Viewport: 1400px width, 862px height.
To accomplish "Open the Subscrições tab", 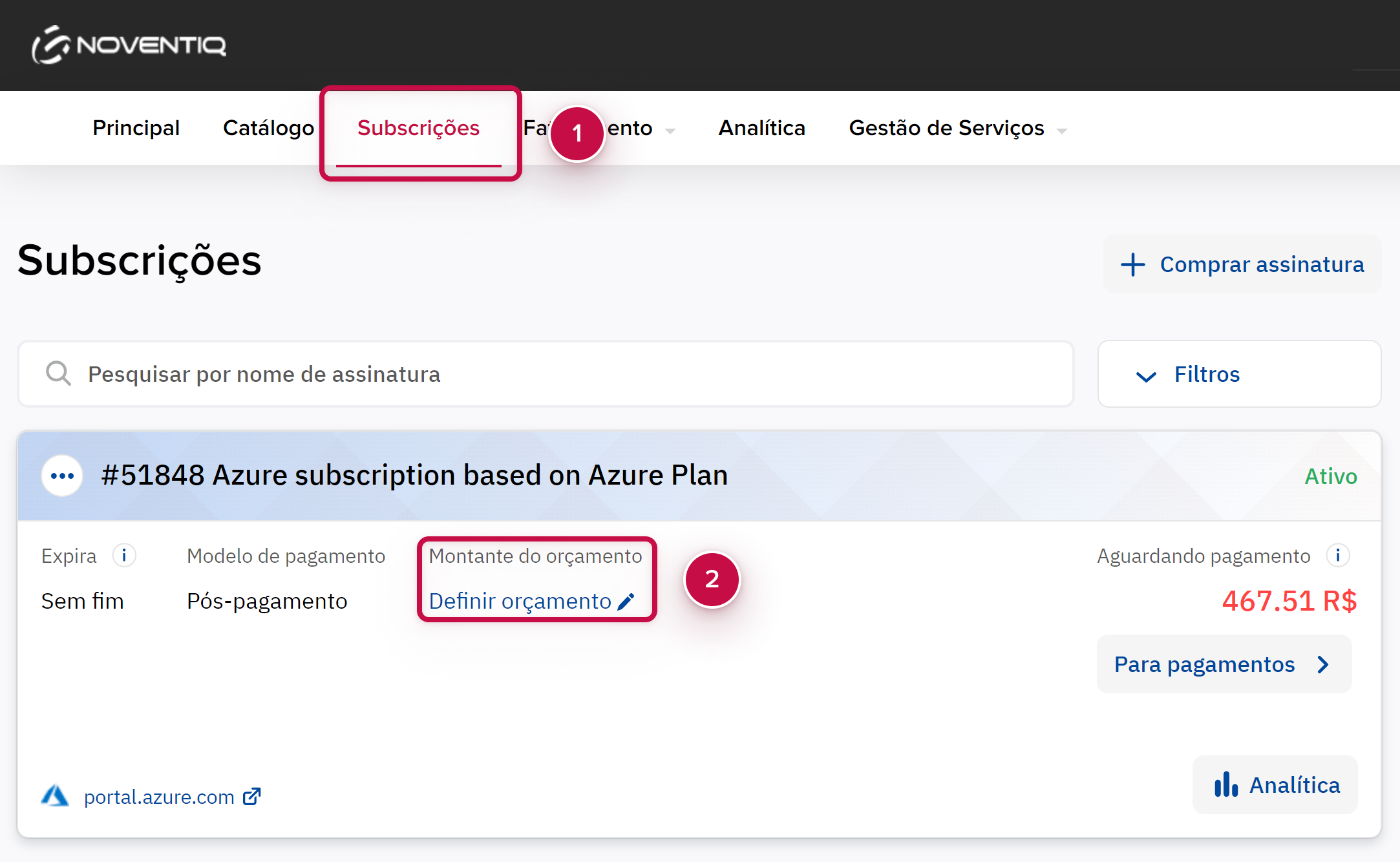I will pos(418,128).
